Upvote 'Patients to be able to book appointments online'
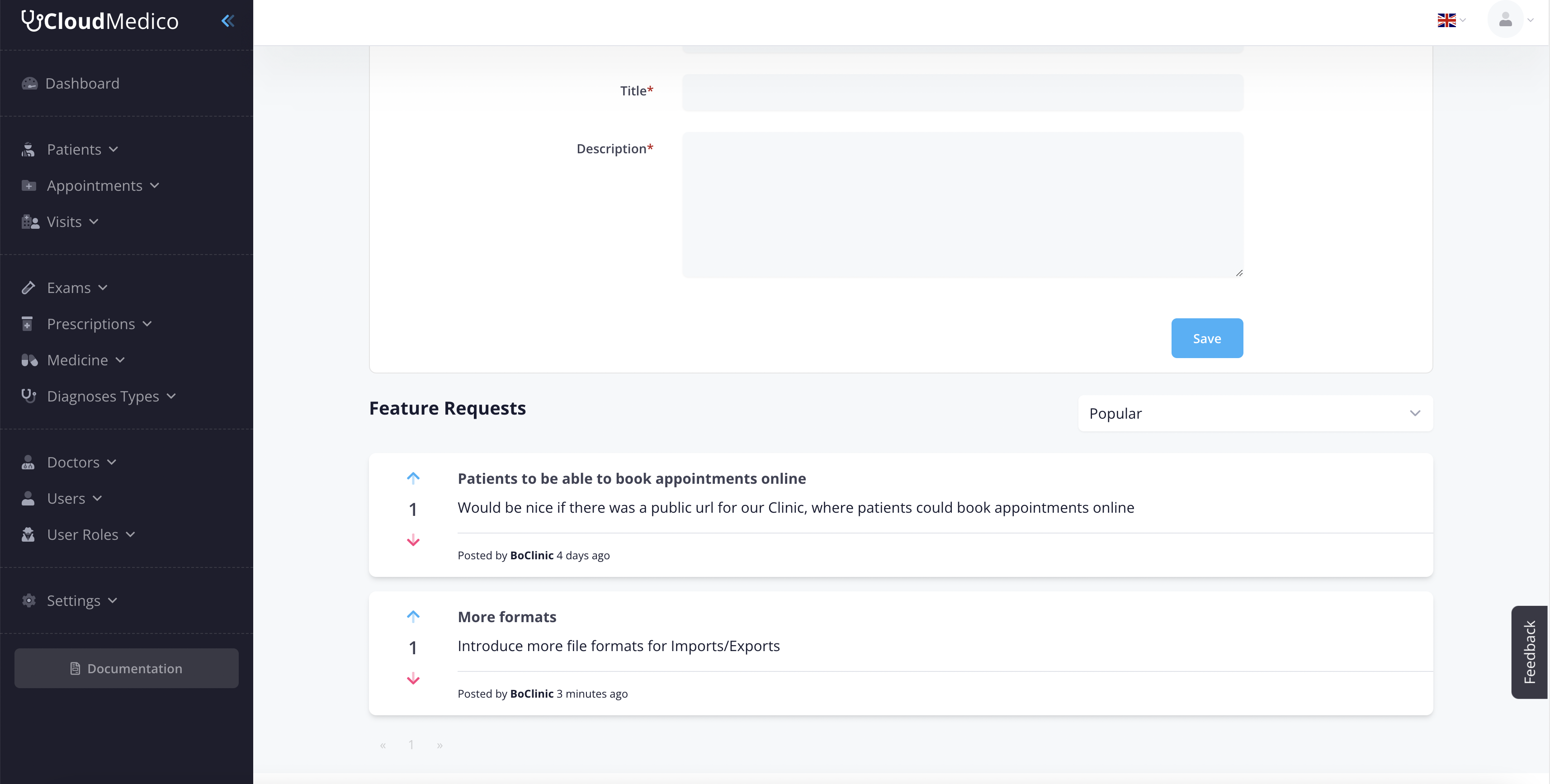The width and height of the screenshot is (1550, 784). point(413,478)
